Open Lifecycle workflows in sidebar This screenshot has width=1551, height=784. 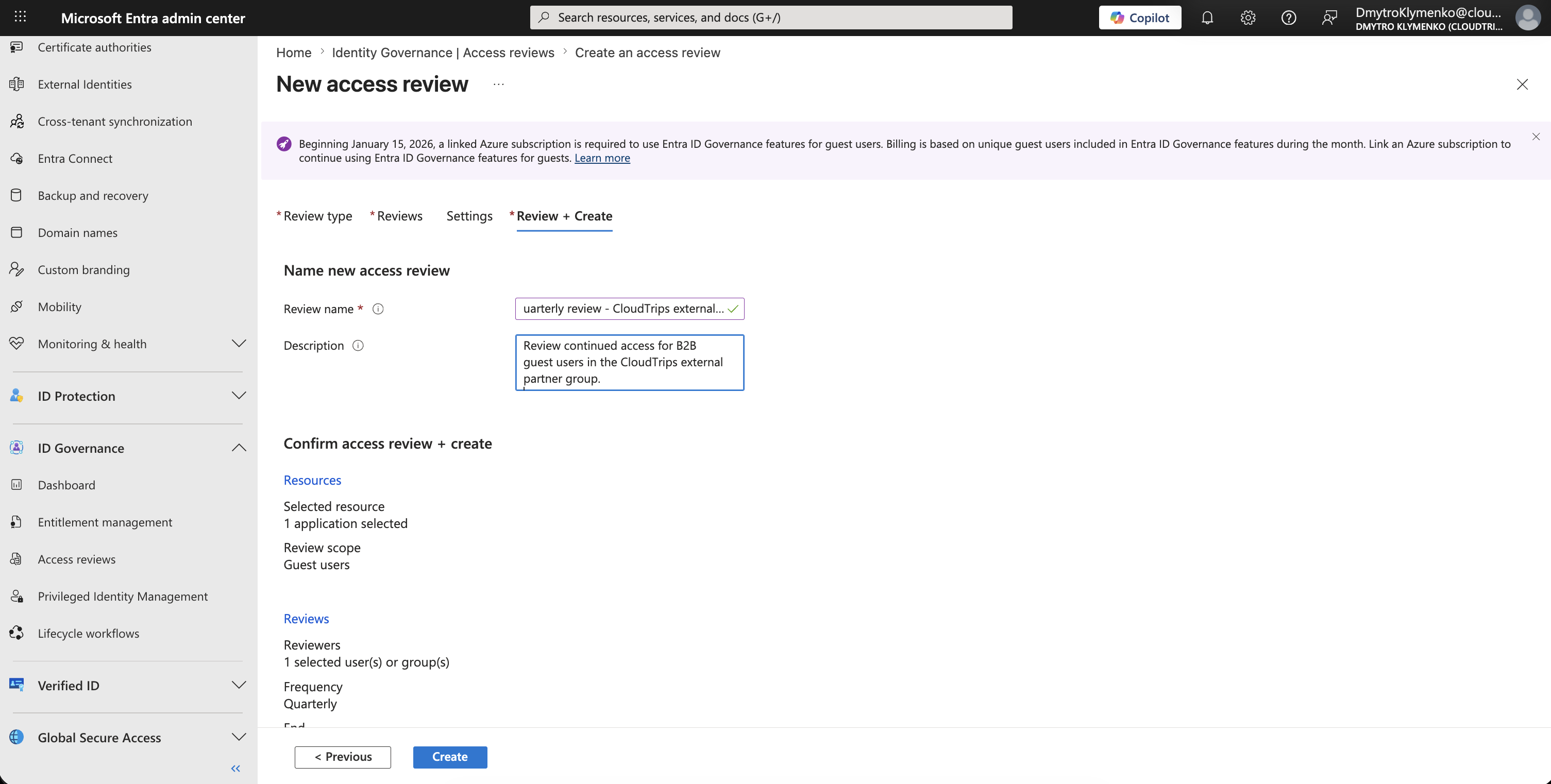click(89, 633)
